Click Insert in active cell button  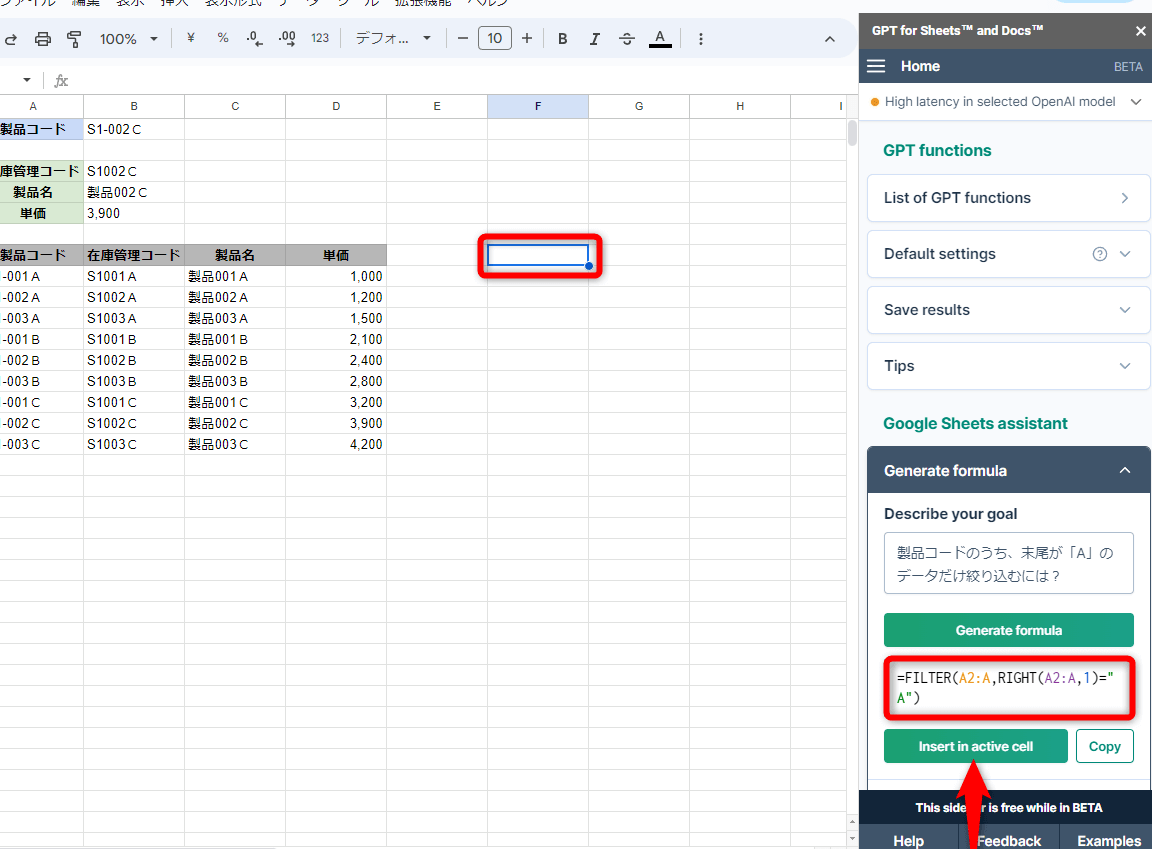click(x=976, y=746)
